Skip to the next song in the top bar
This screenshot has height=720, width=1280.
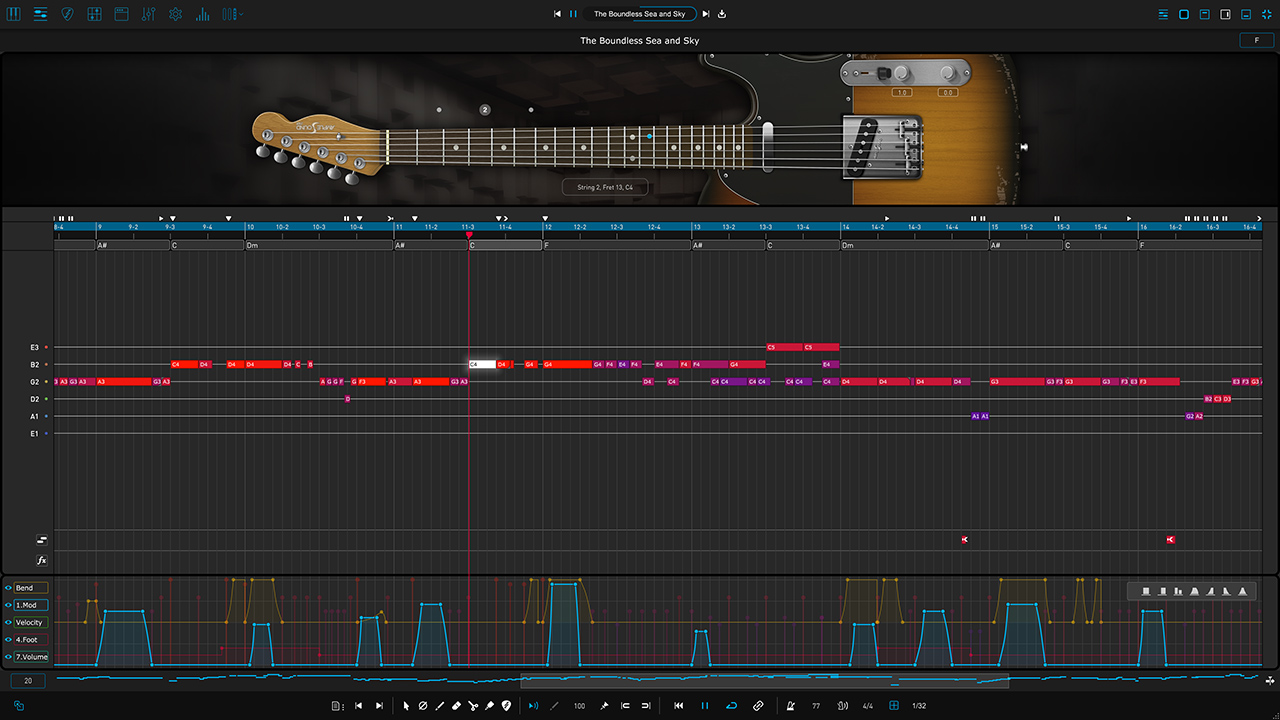[x=706, y=14]
